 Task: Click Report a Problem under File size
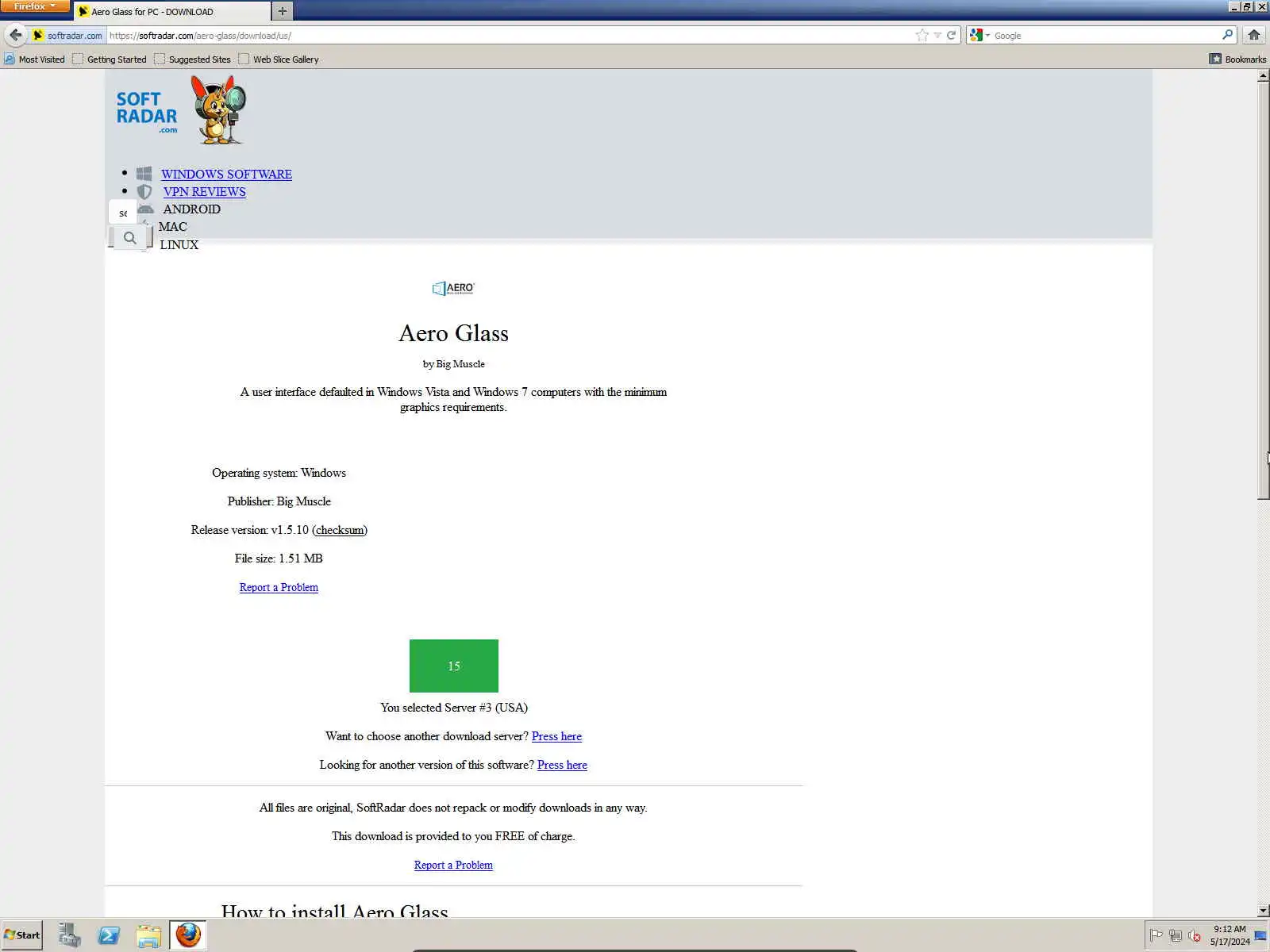click(279, 587)
